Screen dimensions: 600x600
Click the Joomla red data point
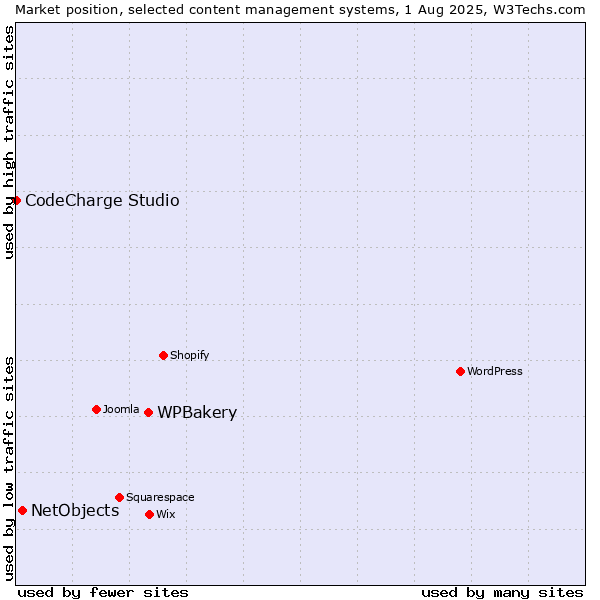[x=96, y=409]
